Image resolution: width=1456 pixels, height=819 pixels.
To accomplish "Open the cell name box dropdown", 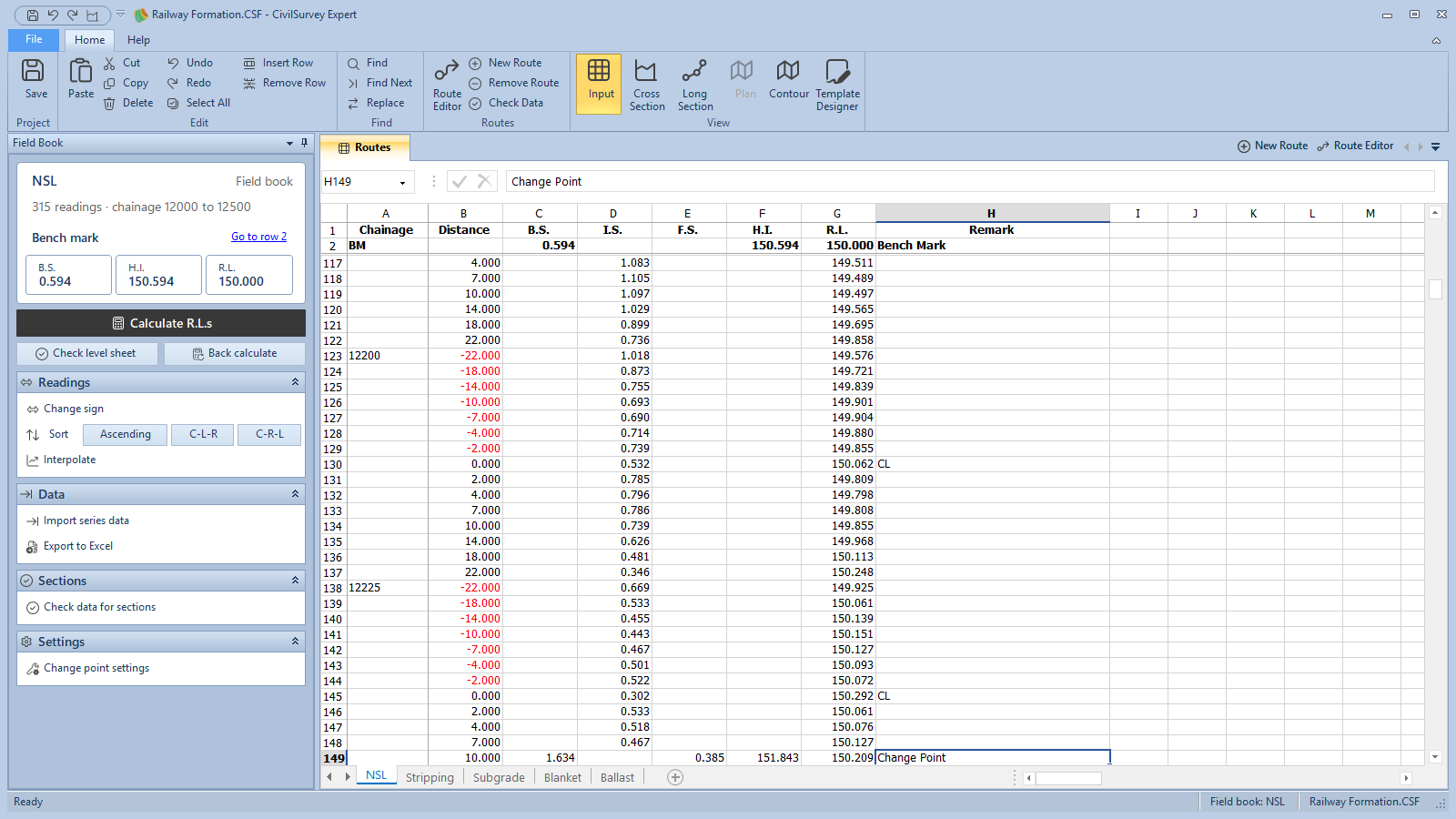I will coord(402,182).
